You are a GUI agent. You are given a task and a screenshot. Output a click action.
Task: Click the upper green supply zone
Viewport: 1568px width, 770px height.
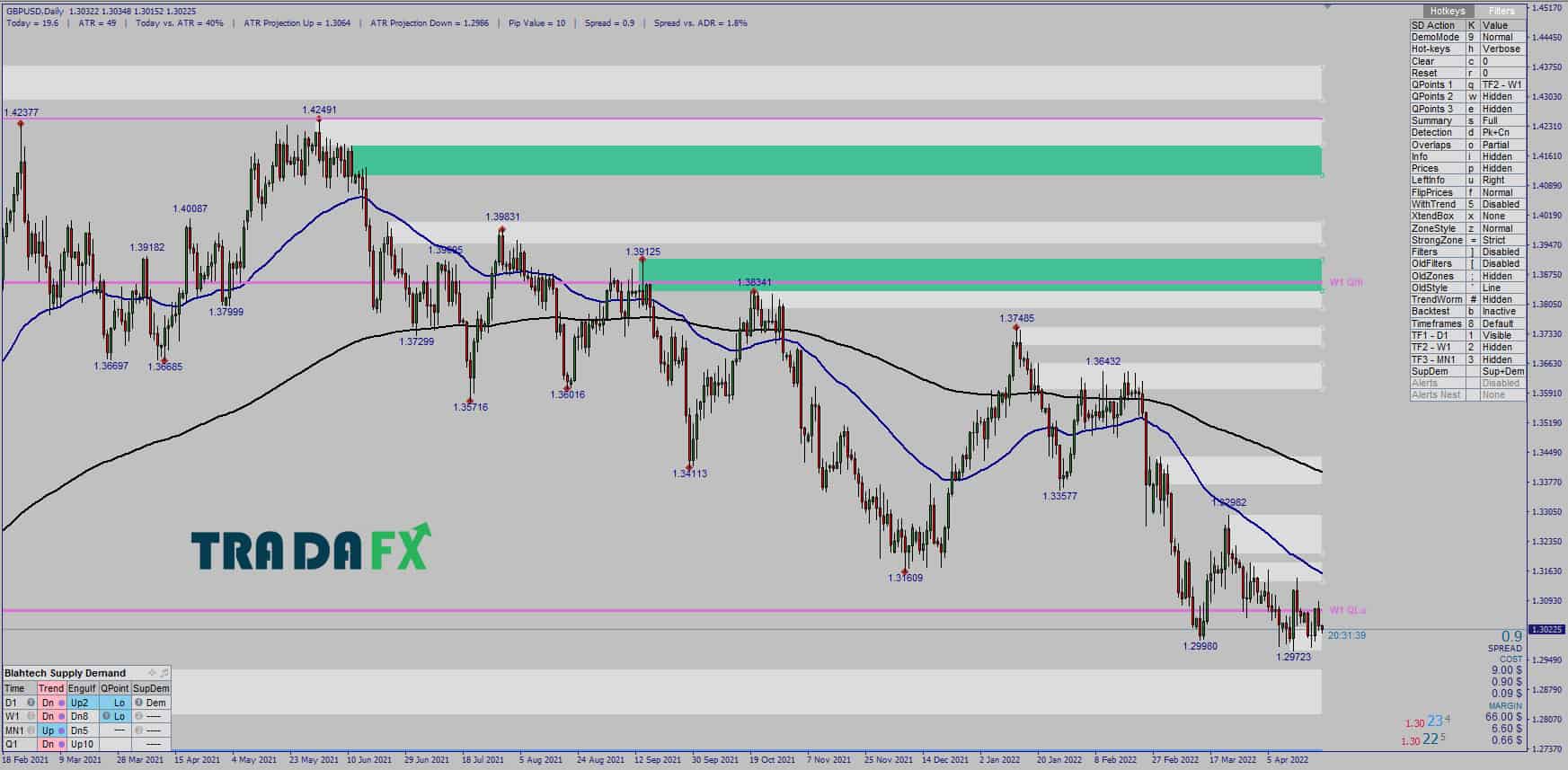pyautogui.click(x=837, y=160)
